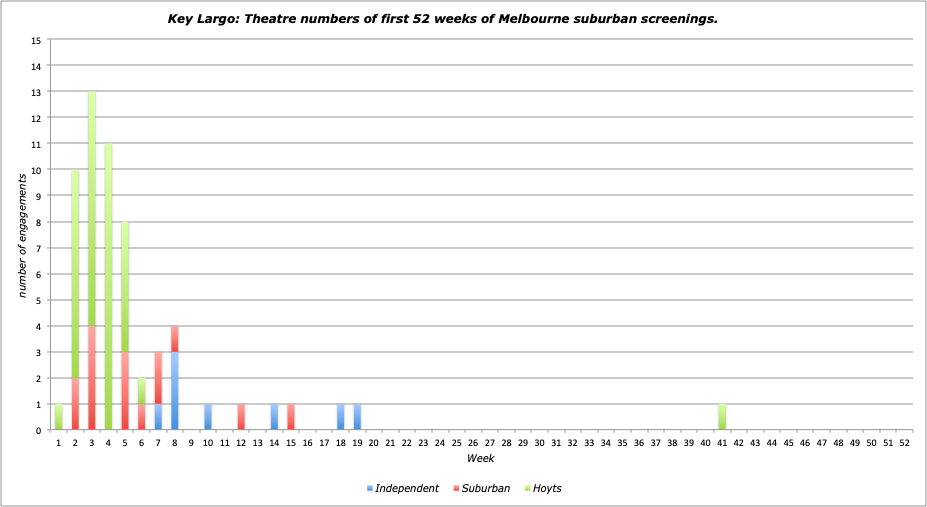Click the green bar at week 4
The width and height of the screenshot is (927, 507).
click(108, 286)
